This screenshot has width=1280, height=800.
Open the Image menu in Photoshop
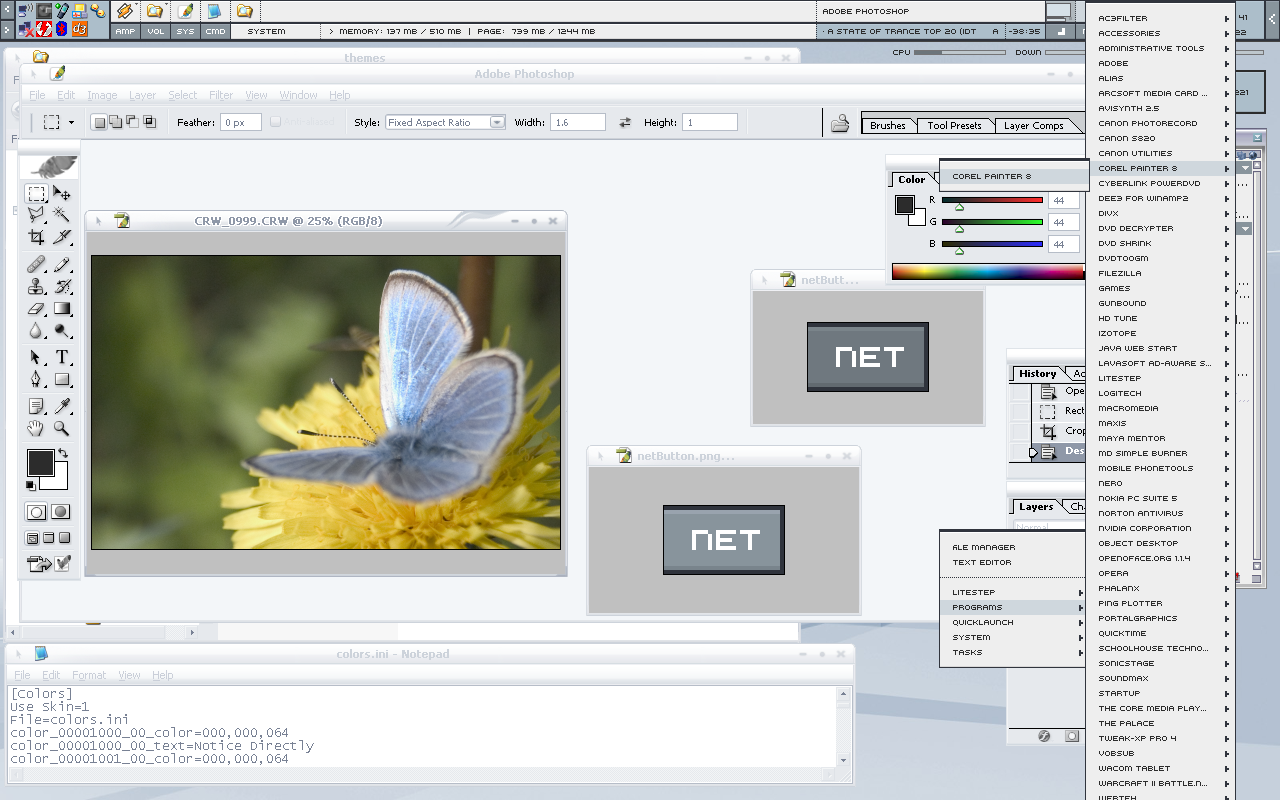click(x=102, y=95)
